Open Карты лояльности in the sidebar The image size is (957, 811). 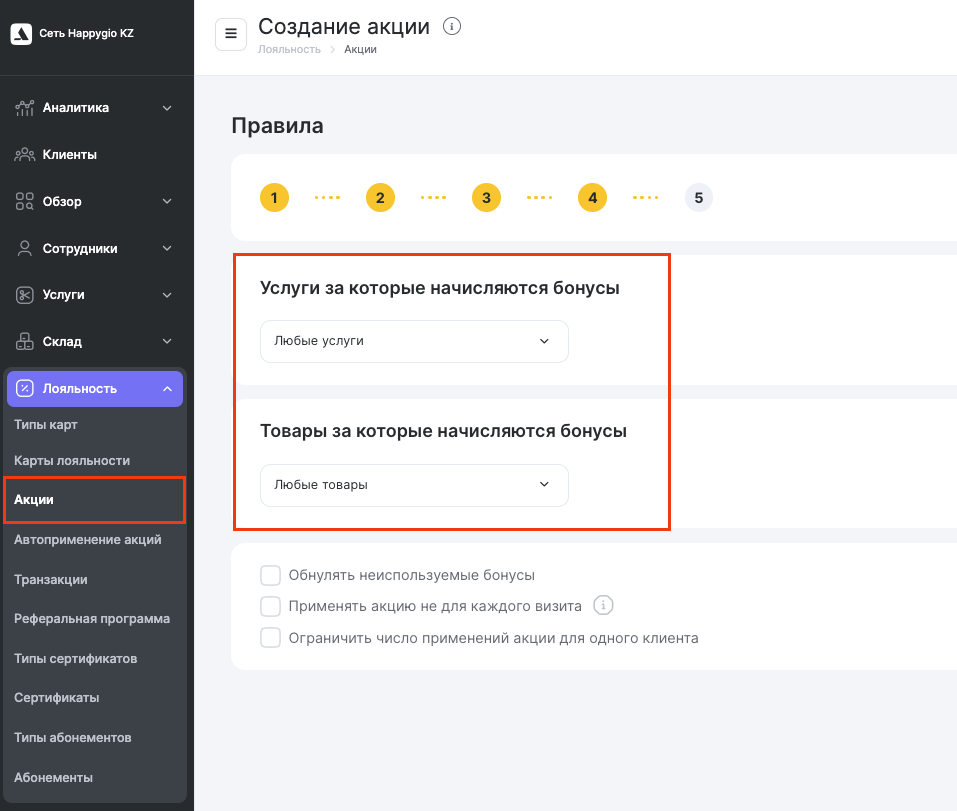[x=72, y=461]
